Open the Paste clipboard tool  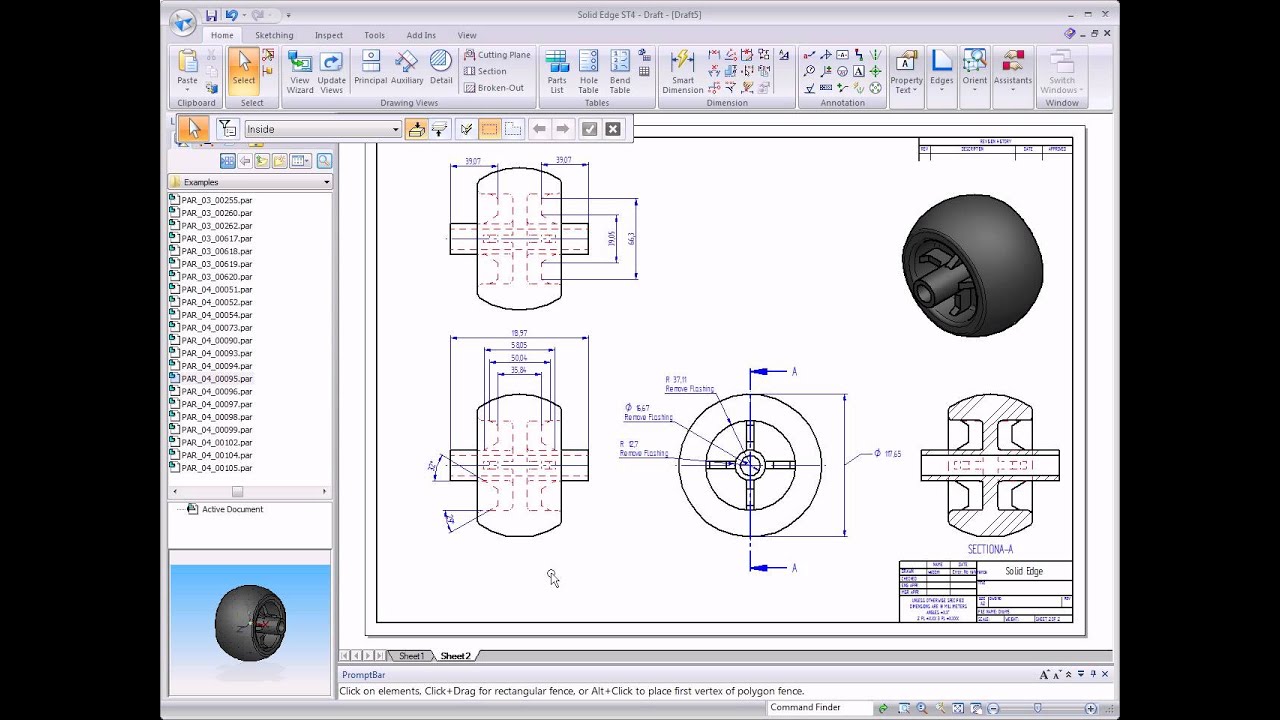click(x=187, y=71)
